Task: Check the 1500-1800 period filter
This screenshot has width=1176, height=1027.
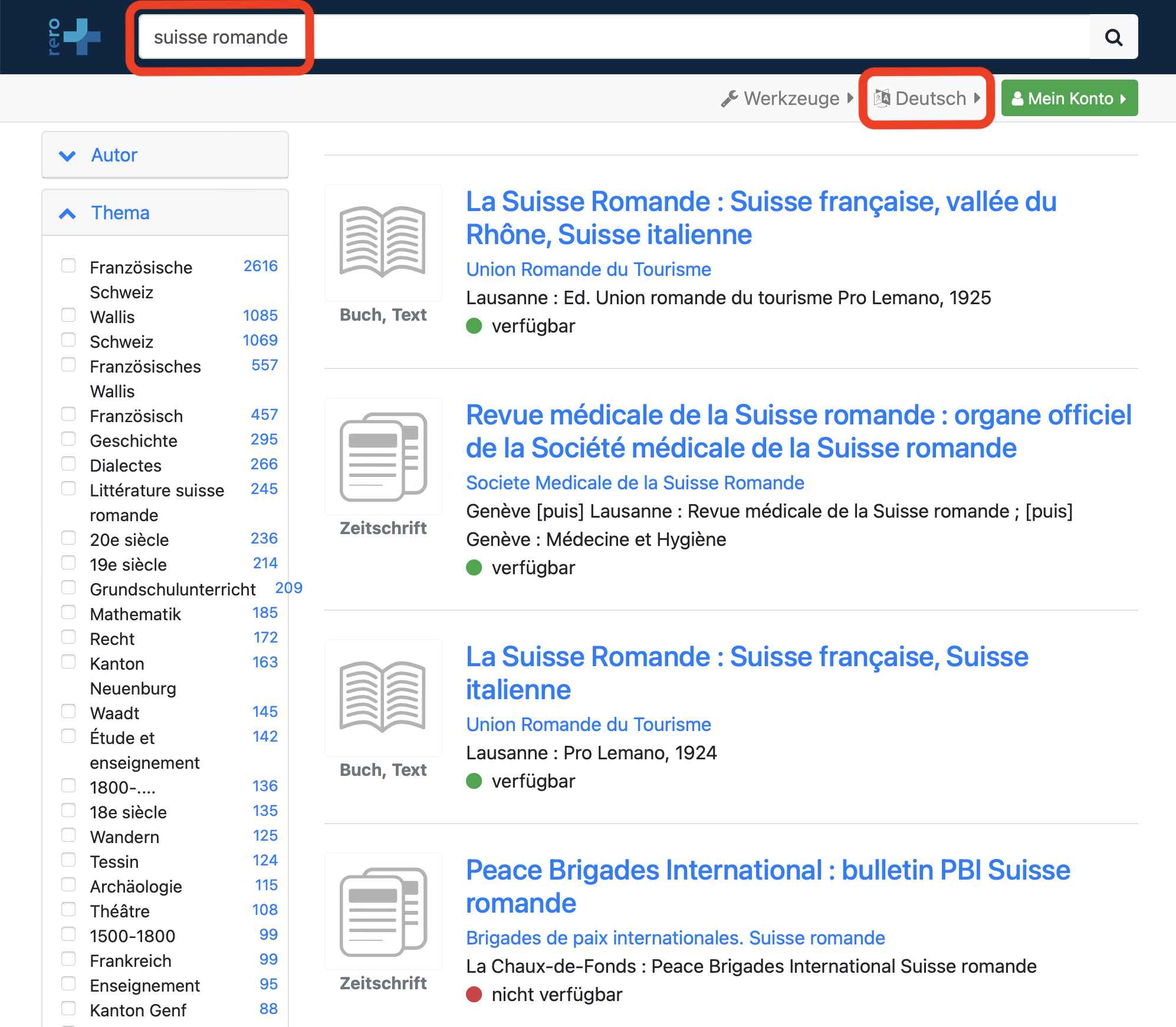Action: tap(68, 934)
